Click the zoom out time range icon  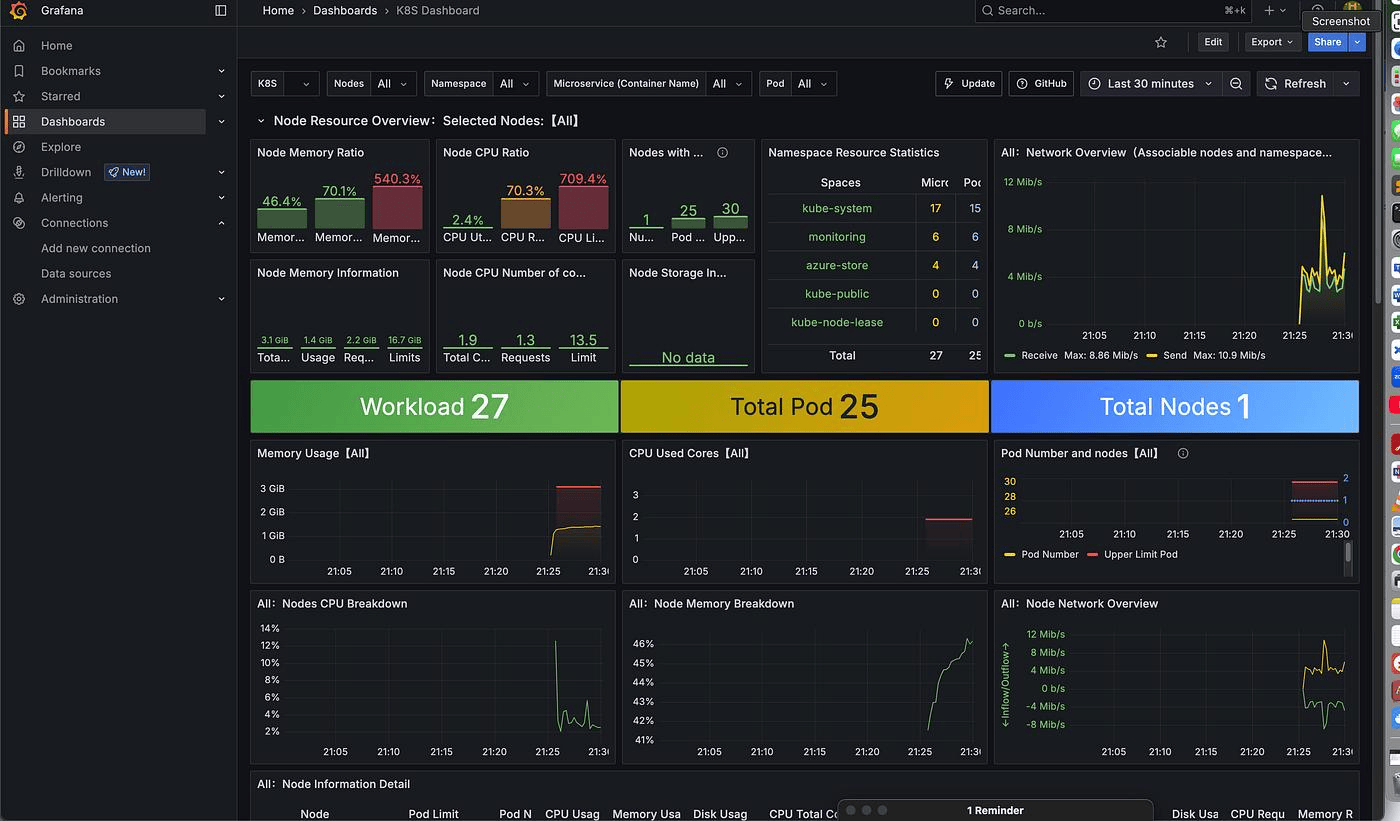point(1236,84)
